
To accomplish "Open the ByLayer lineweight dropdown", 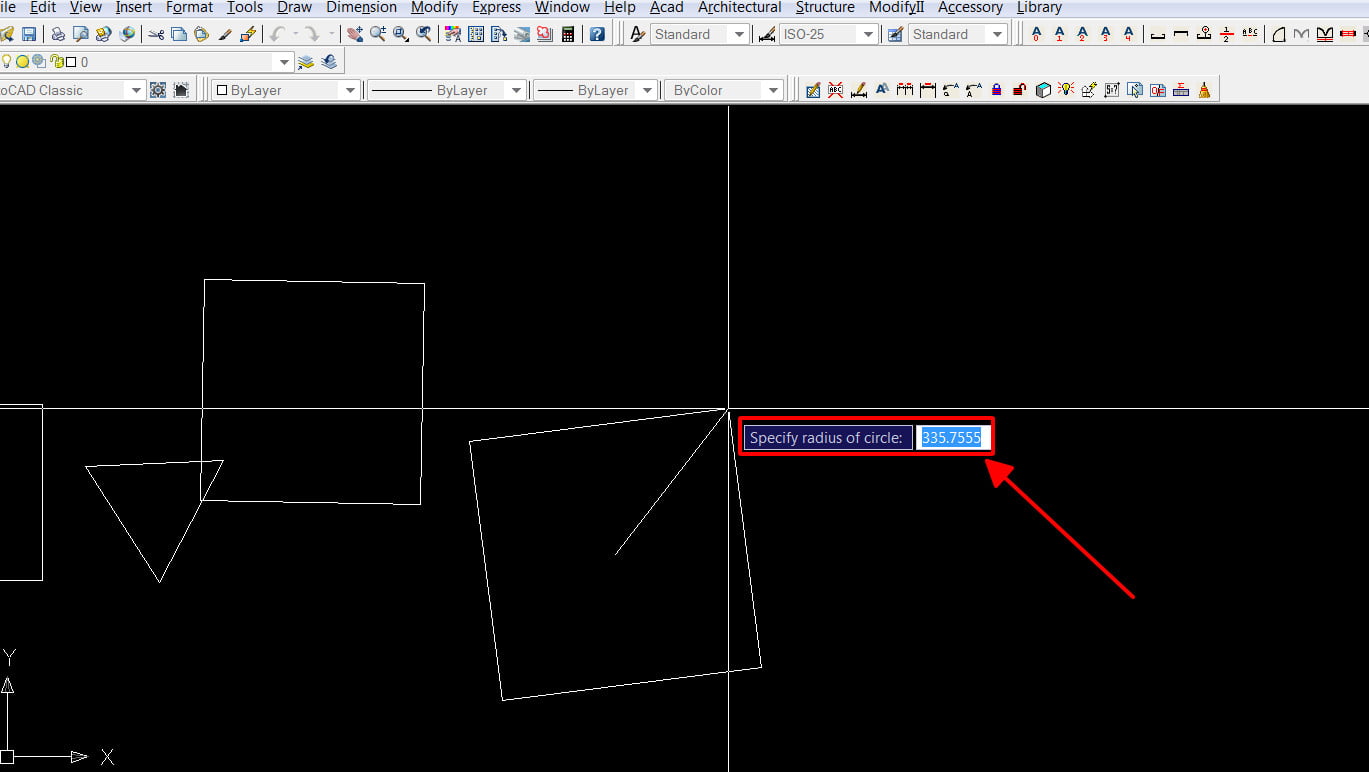I will tap(647, 90).
